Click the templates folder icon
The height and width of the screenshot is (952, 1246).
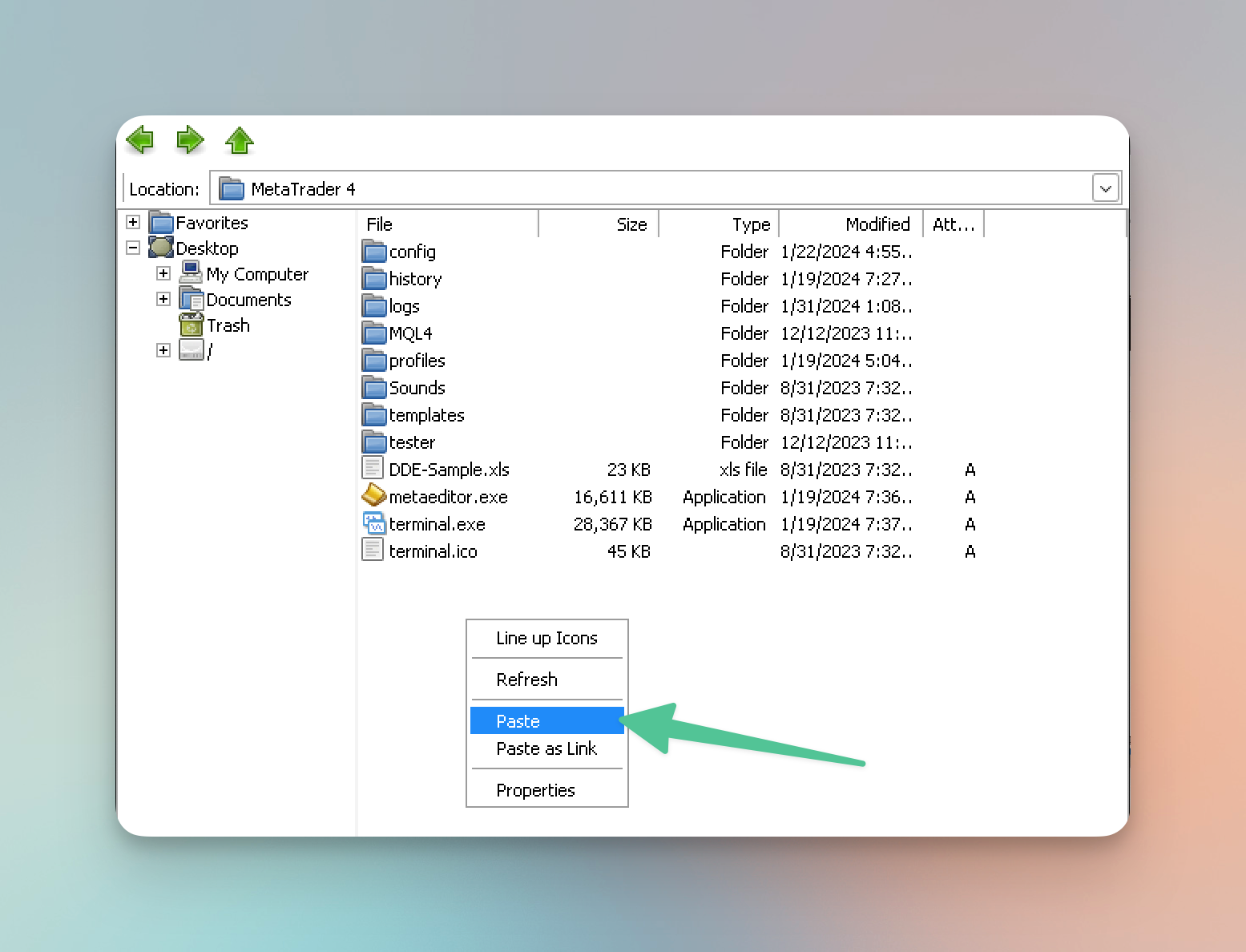coord(374,415)
